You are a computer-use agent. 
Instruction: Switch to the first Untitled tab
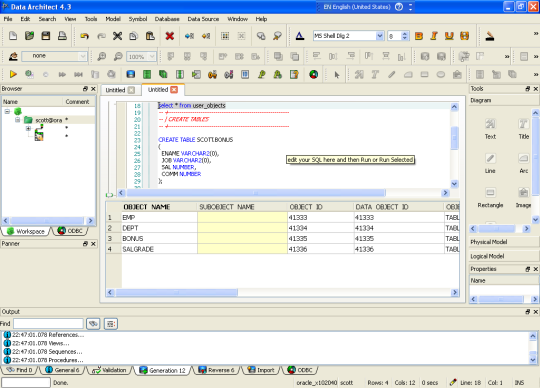(115, 90)
